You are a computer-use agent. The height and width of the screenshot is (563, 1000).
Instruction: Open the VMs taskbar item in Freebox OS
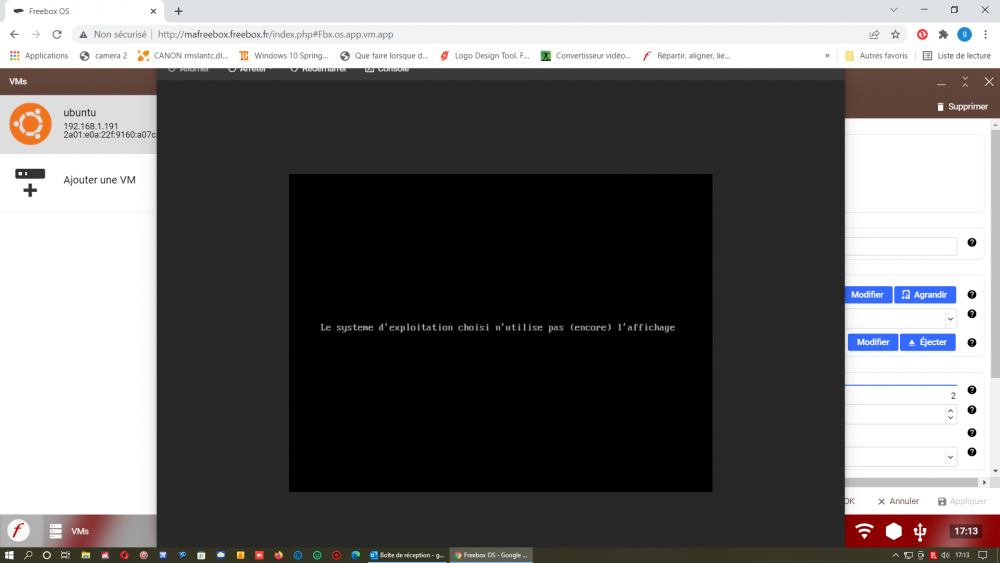pyautogui.click(x=70, y=531)
